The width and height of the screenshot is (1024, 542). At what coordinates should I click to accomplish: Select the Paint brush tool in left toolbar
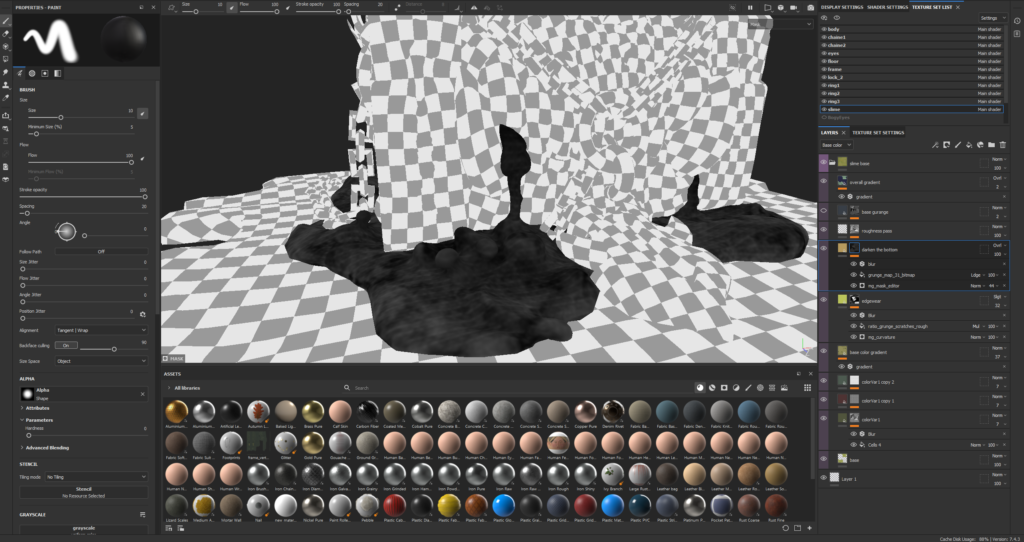6,21
